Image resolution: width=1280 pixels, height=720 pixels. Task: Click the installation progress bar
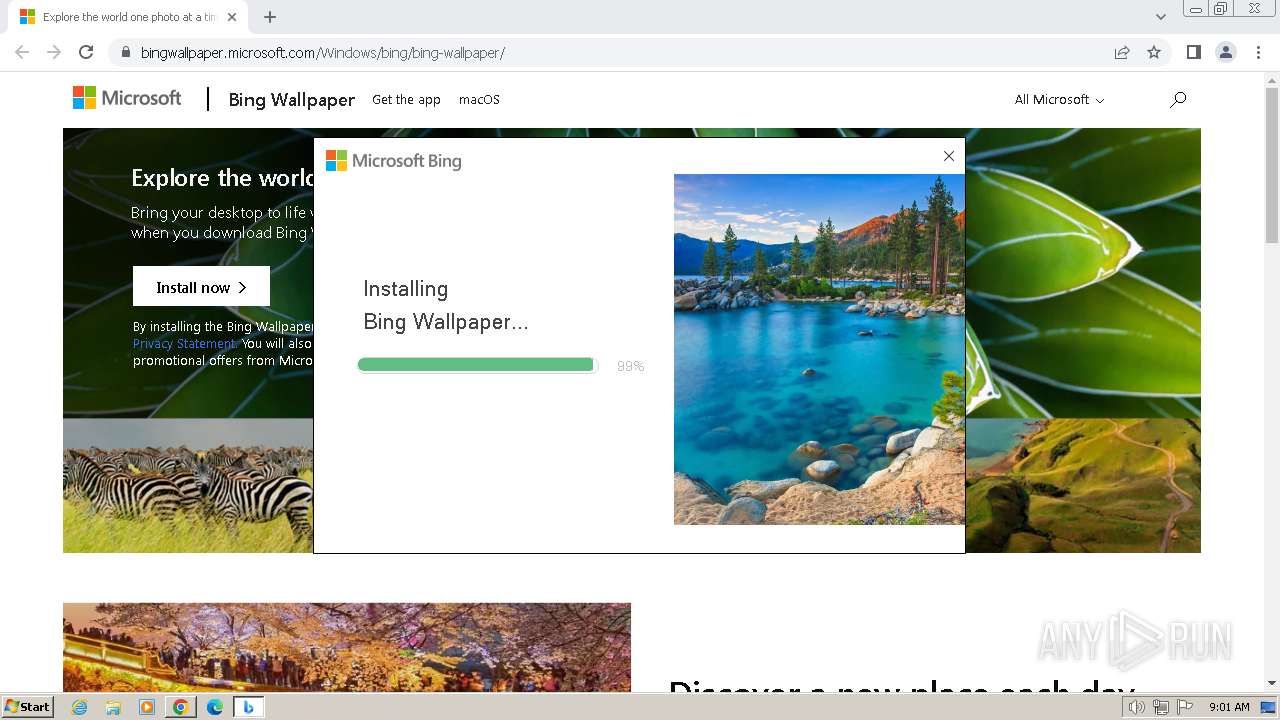477,365
